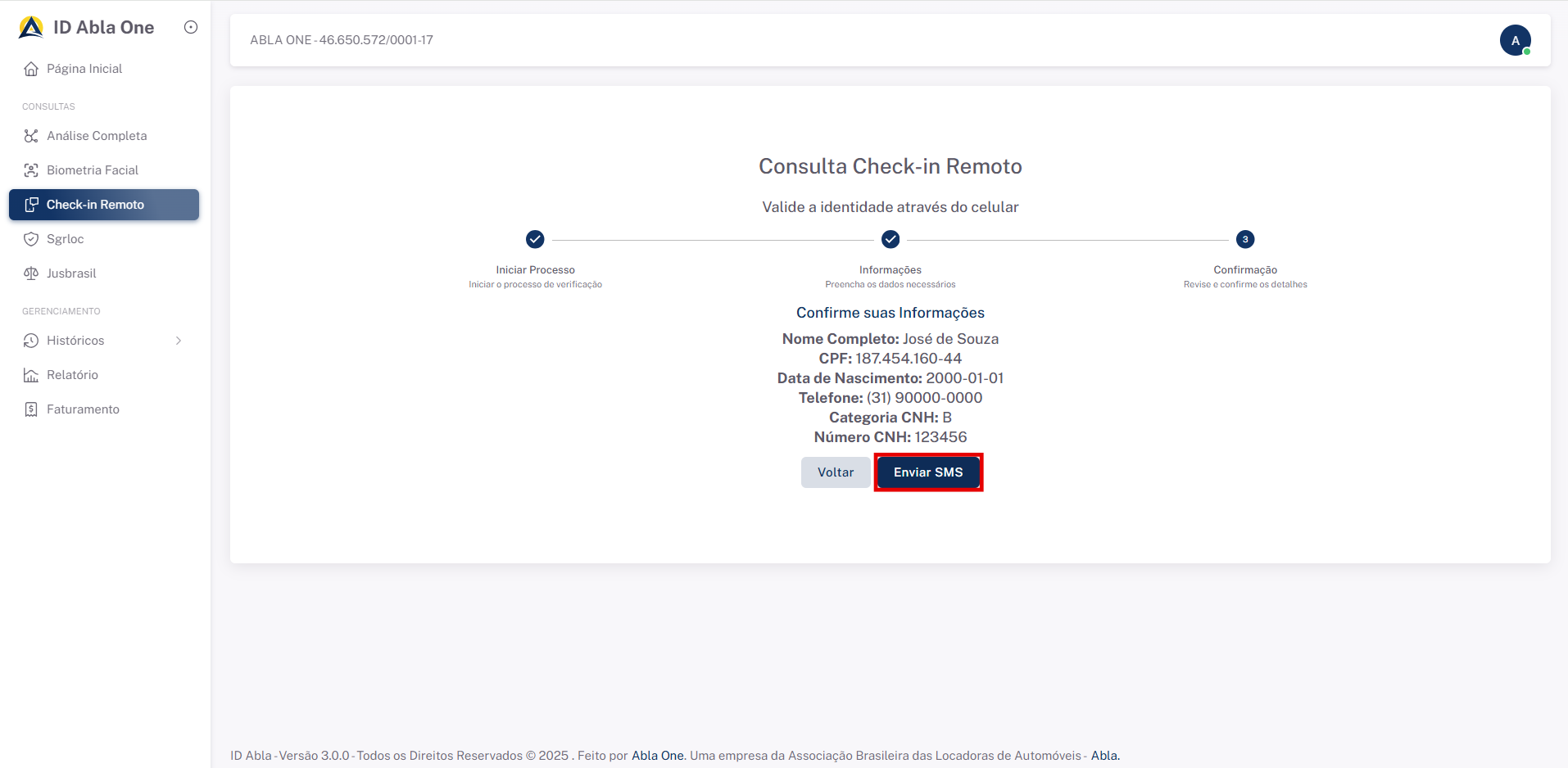
Task: Open the Históricos menu item
Action: [x=75, y=341]
